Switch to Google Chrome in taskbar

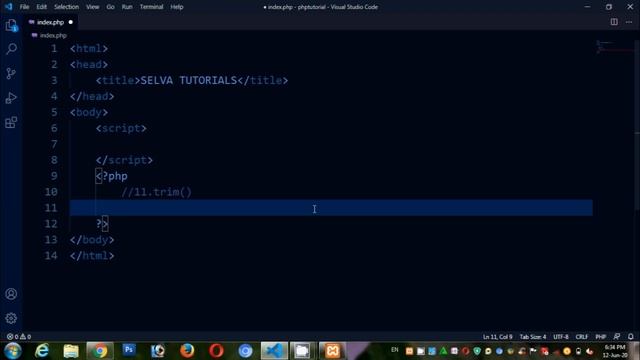(x=100, y=351)
